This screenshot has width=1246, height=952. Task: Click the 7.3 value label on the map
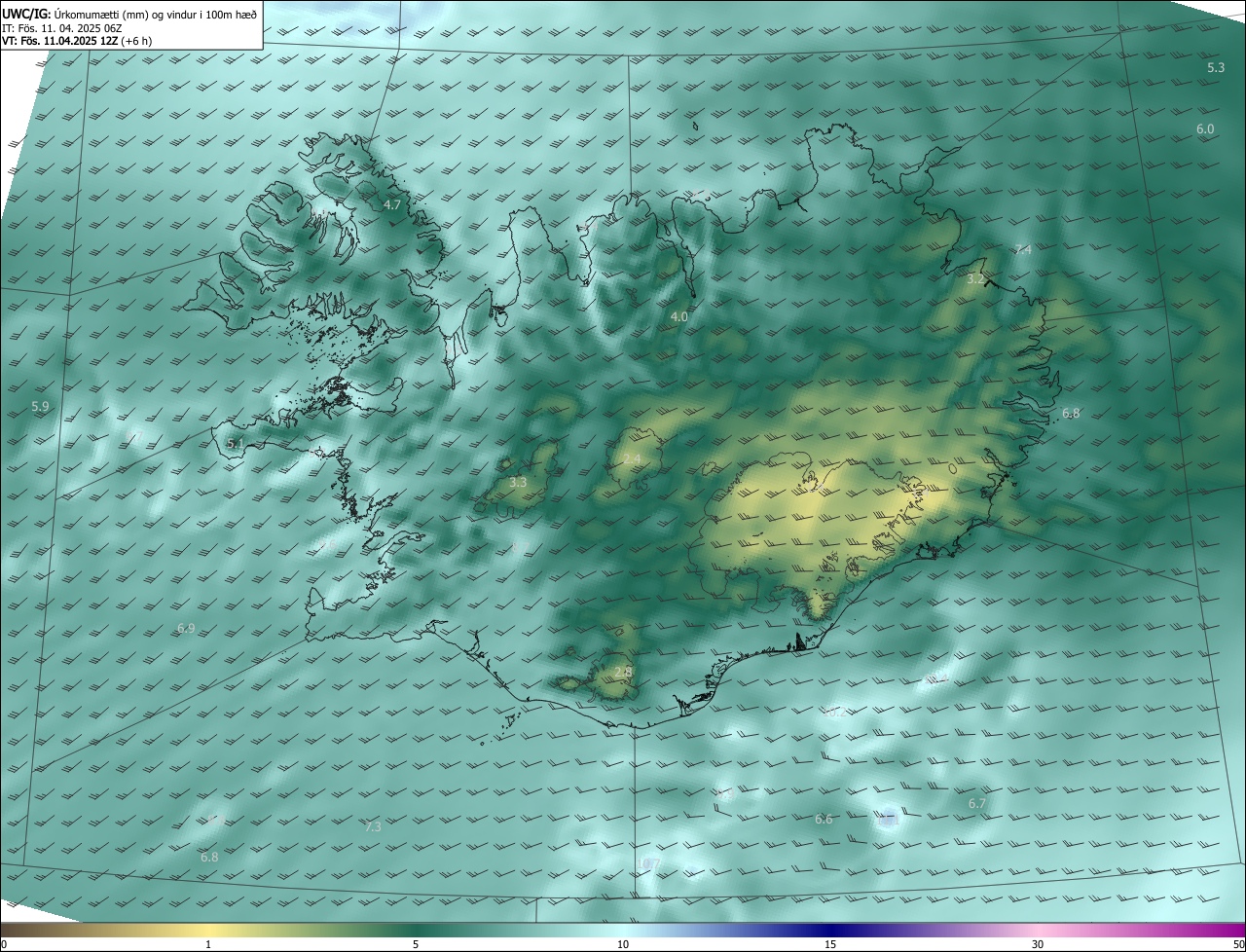[x=373, y=826]
